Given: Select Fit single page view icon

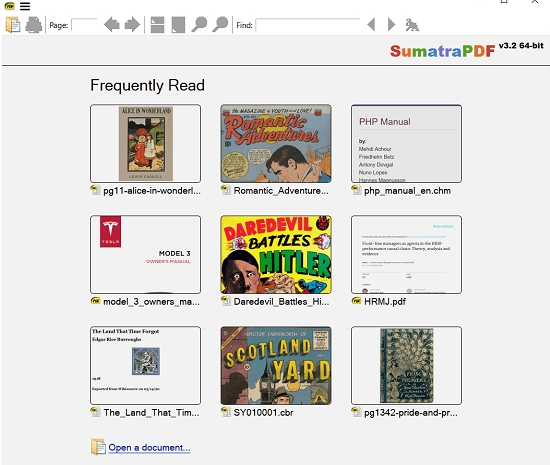Looking at the screenshot, I should point(178,25).
